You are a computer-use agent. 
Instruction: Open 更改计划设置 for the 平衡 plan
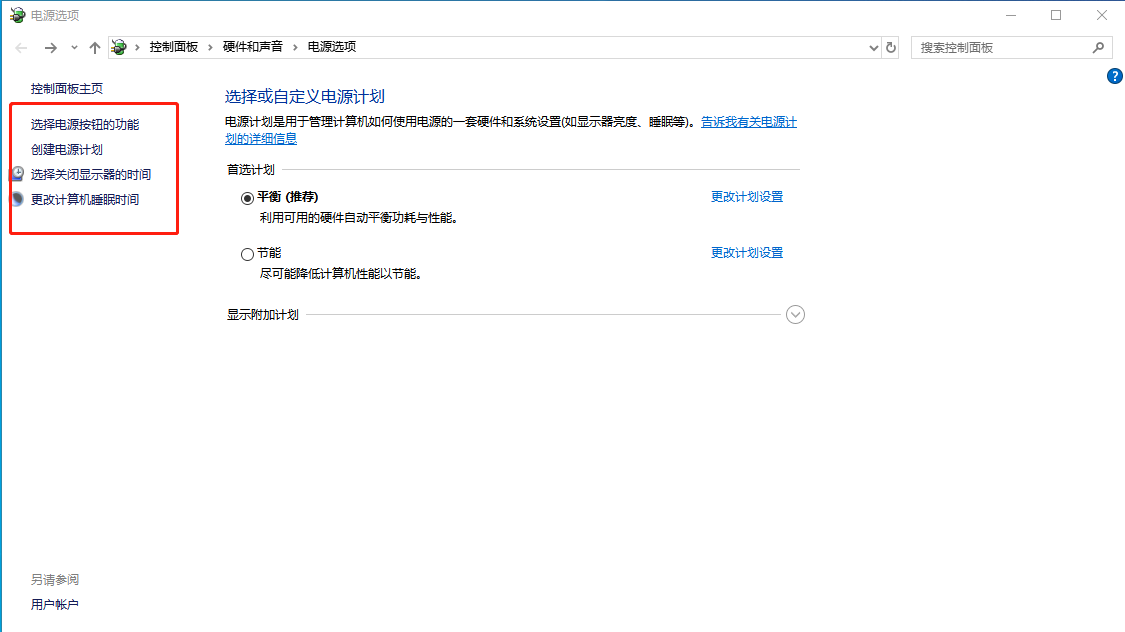(747, 197)
